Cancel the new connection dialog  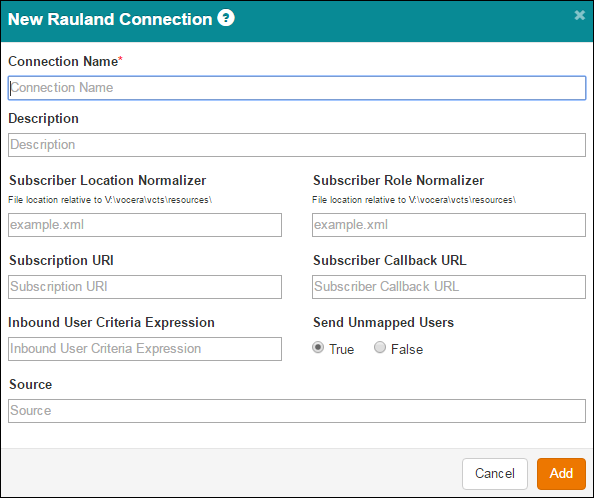click(495, 473)
